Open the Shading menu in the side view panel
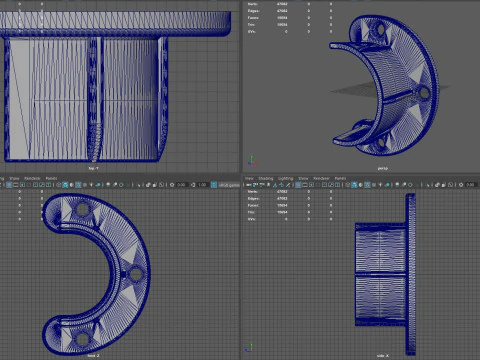Screen dimensions: 480x360 click(x=266, y=178)
